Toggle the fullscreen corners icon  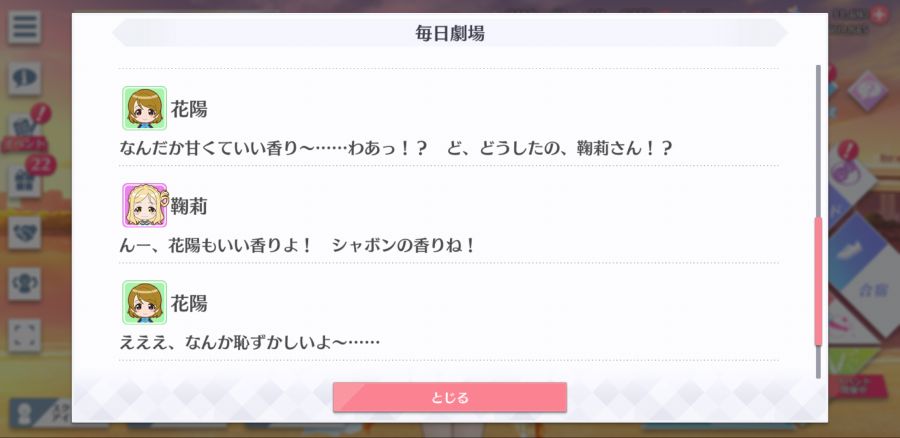coord(24,335)
